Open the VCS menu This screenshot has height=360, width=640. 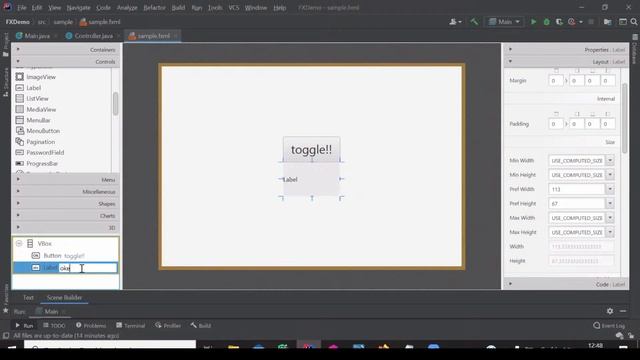coord(233,7)
